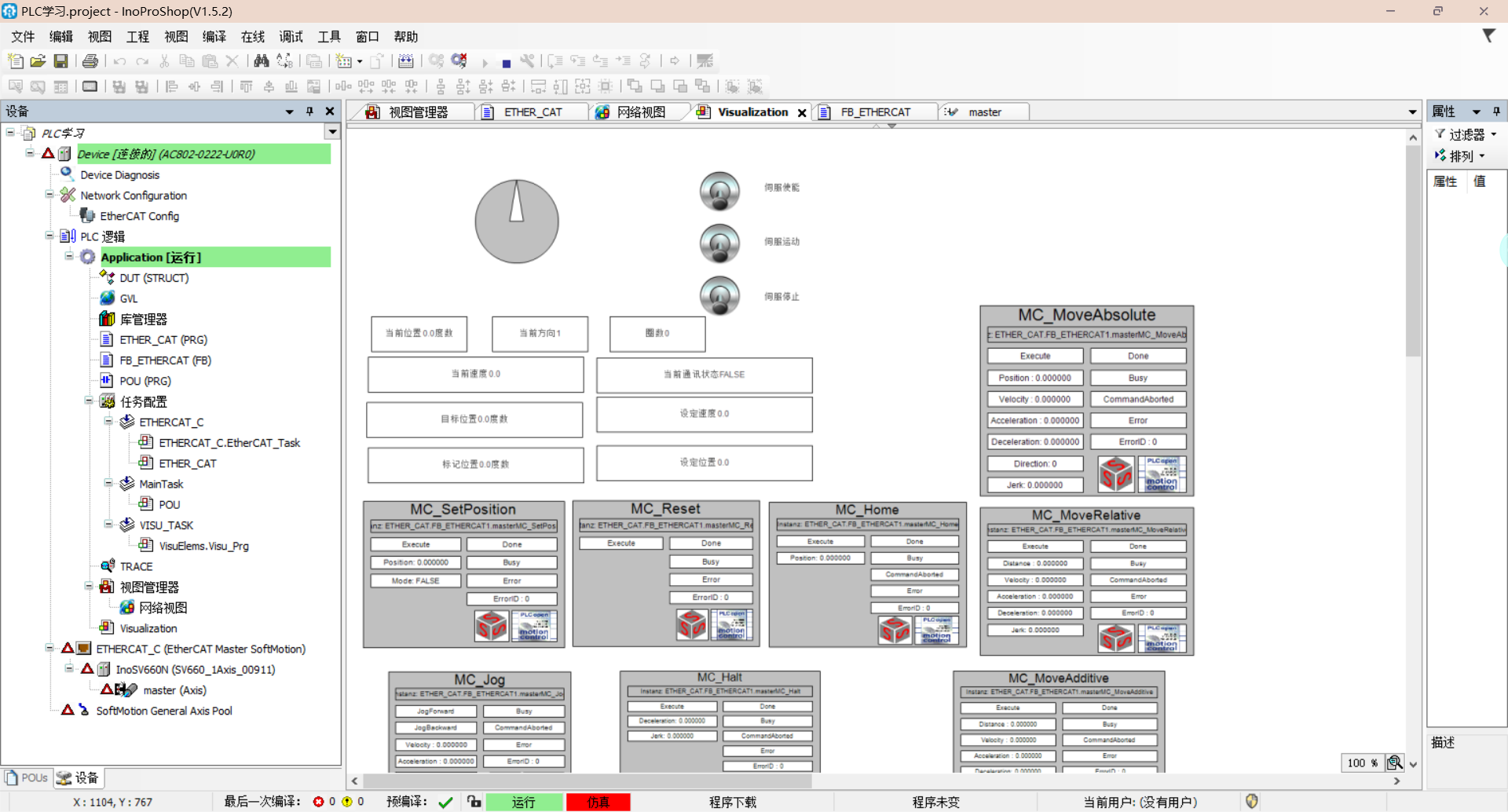Click the PLCopen motion control icon in MC_MoveAbsolute
Viewport: 1508px width, 812px height.
pyautogui.click(x=1162, y=474)
